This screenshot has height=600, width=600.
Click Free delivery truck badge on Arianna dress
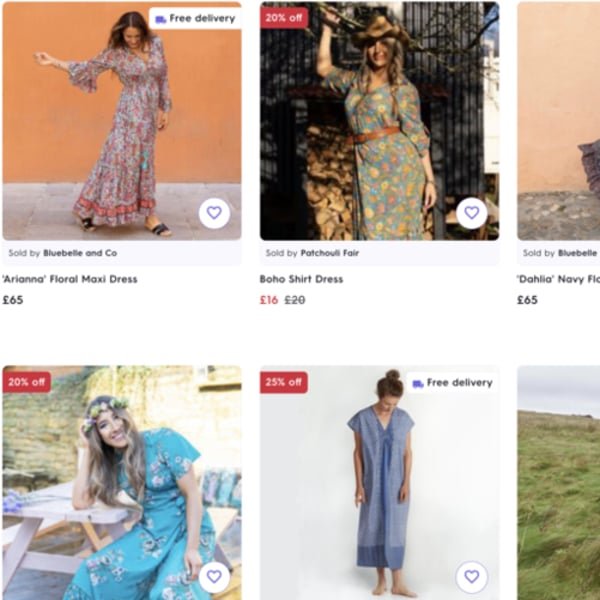(x=195, y=18)
